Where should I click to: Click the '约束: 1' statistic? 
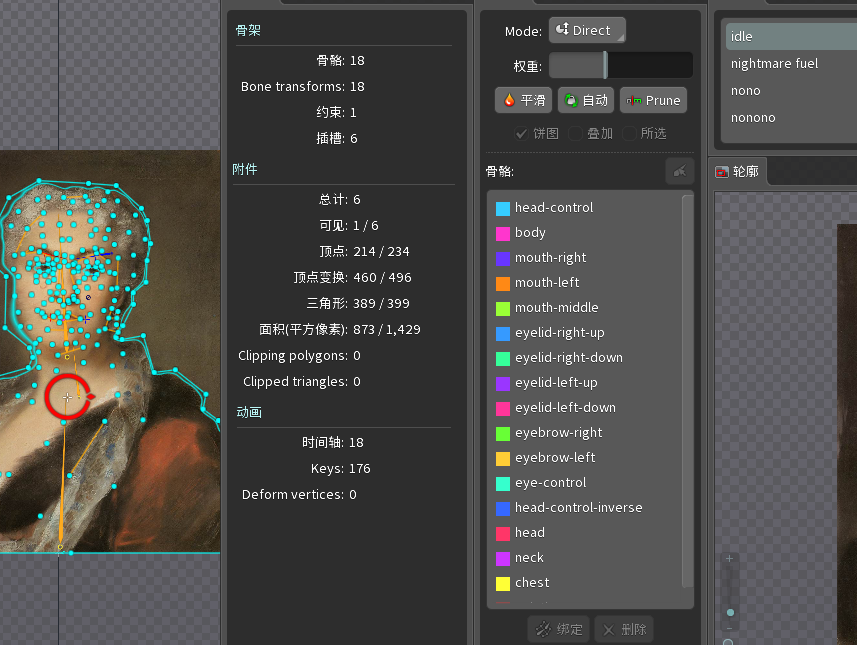pos(337,113)
